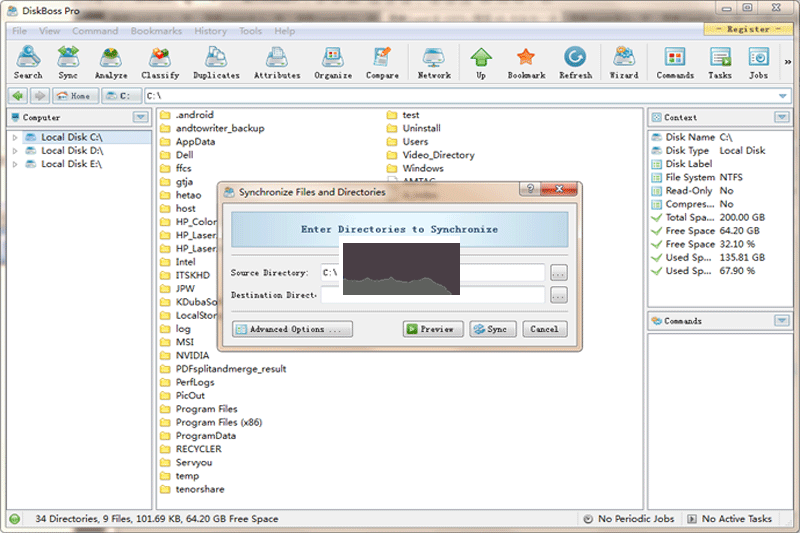Cancel the synchronize dialog
The width and height of the screenshot is (800, 533).
544,329
